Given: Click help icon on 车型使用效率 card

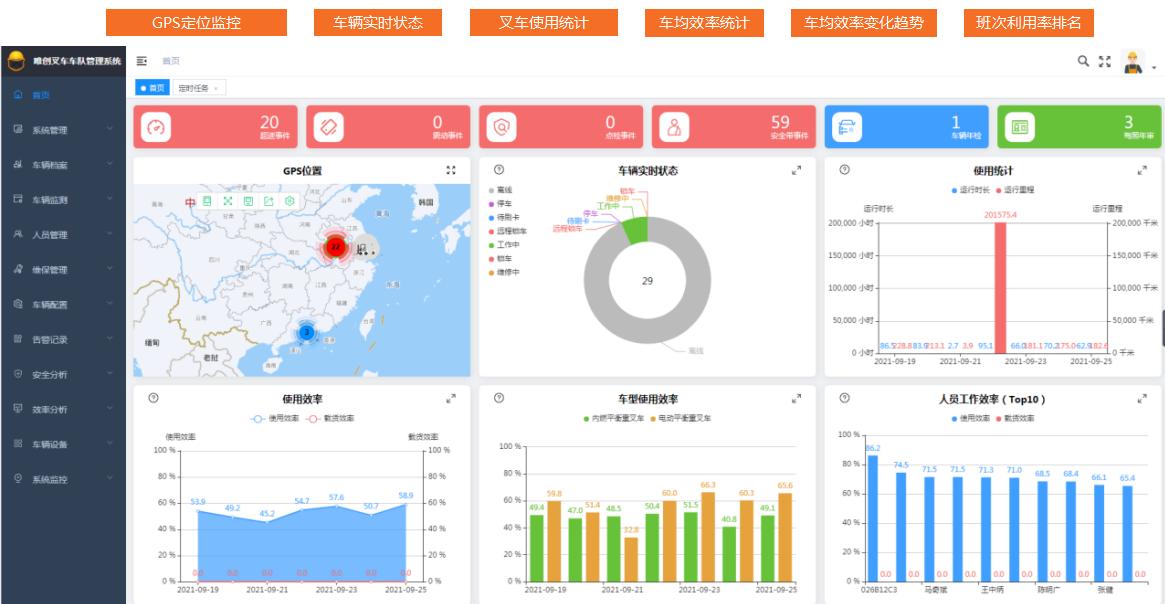Looking at the screenshot, I should [x=499, y=398].
